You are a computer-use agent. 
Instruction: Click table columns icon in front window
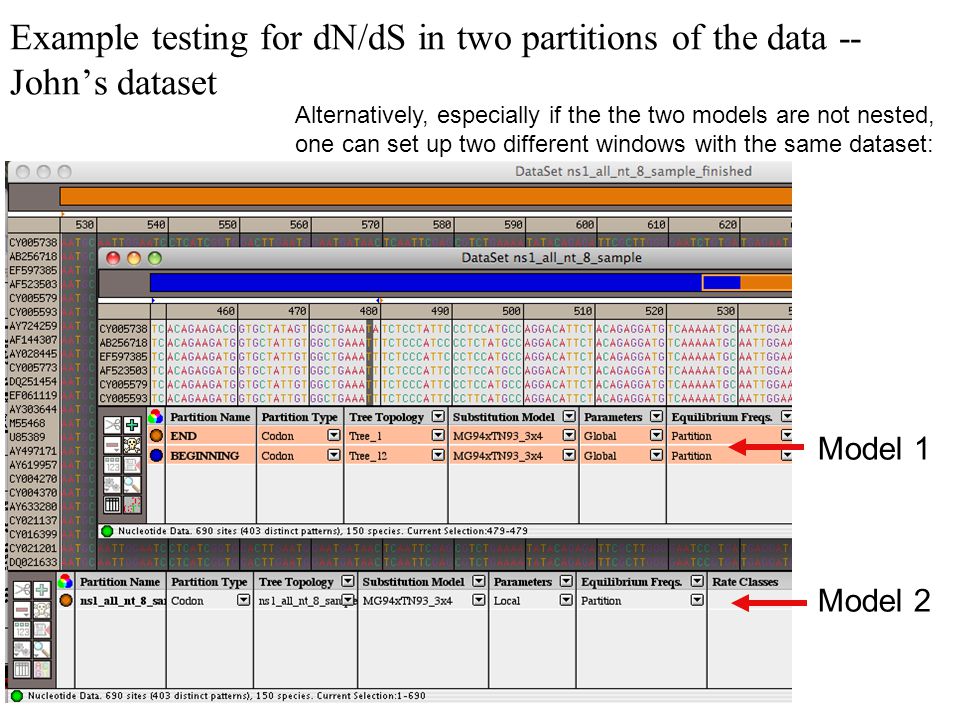click(x=112, y=505)
